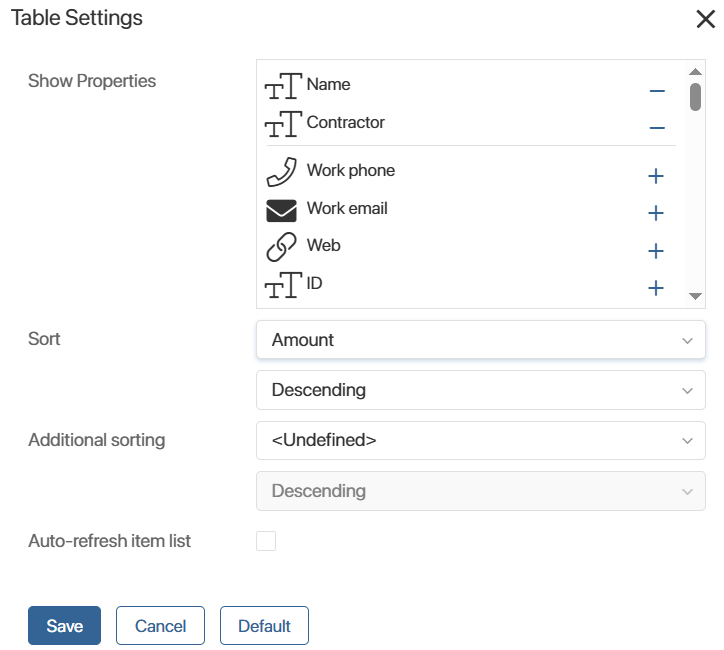724x650 pixels.
Task: Add ID property with plus icon
Action: point(656,288)
